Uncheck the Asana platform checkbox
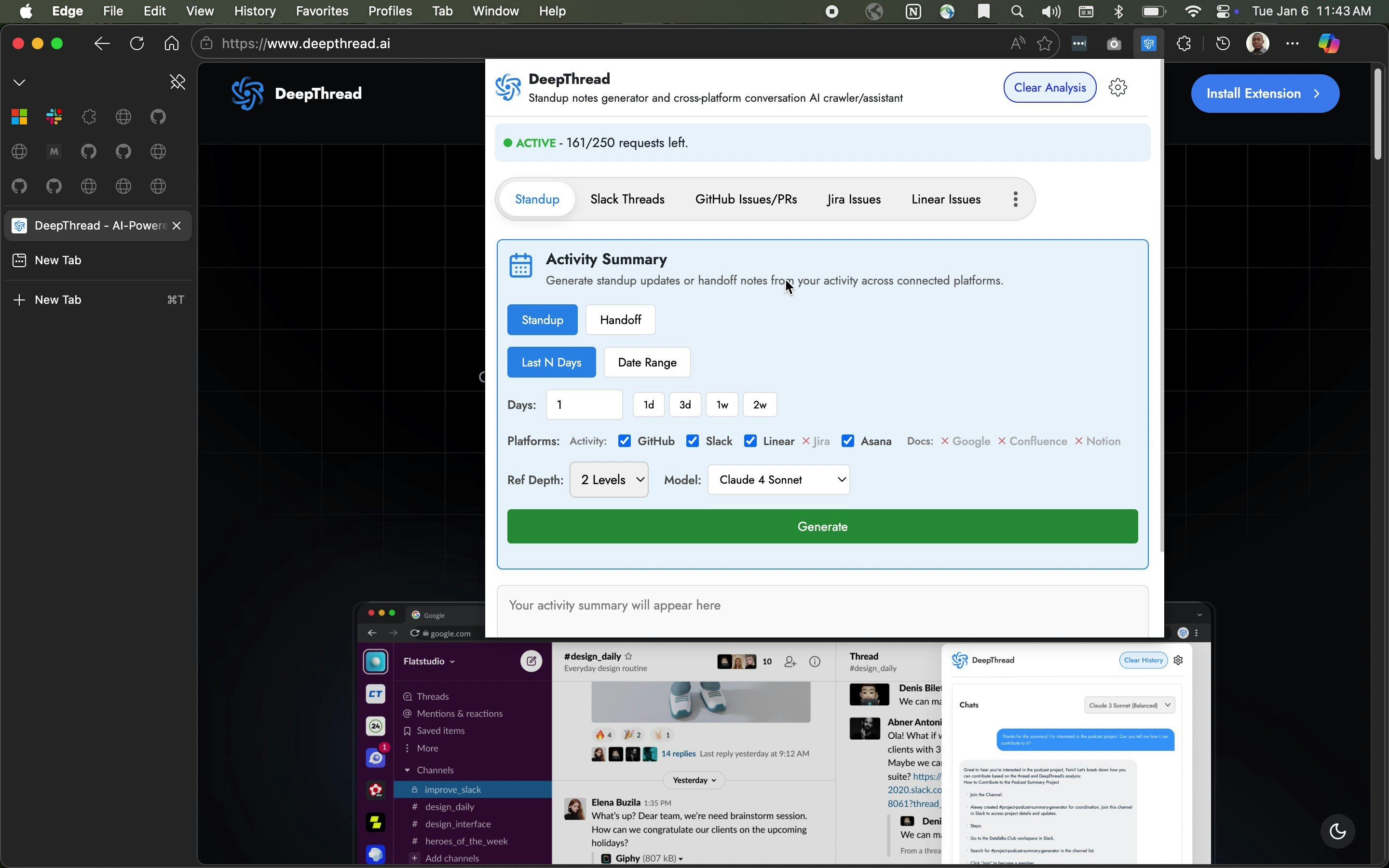 coord(848,441)
